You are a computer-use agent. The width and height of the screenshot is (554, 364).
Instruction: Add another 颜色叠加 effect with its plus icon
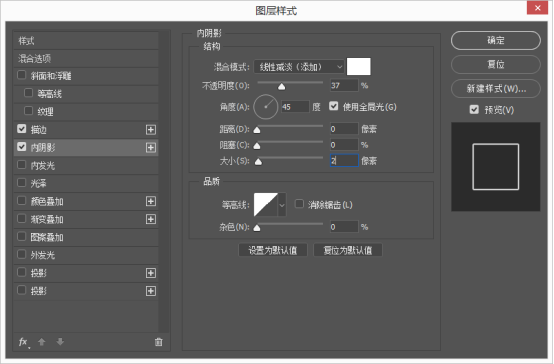point(151,201)
